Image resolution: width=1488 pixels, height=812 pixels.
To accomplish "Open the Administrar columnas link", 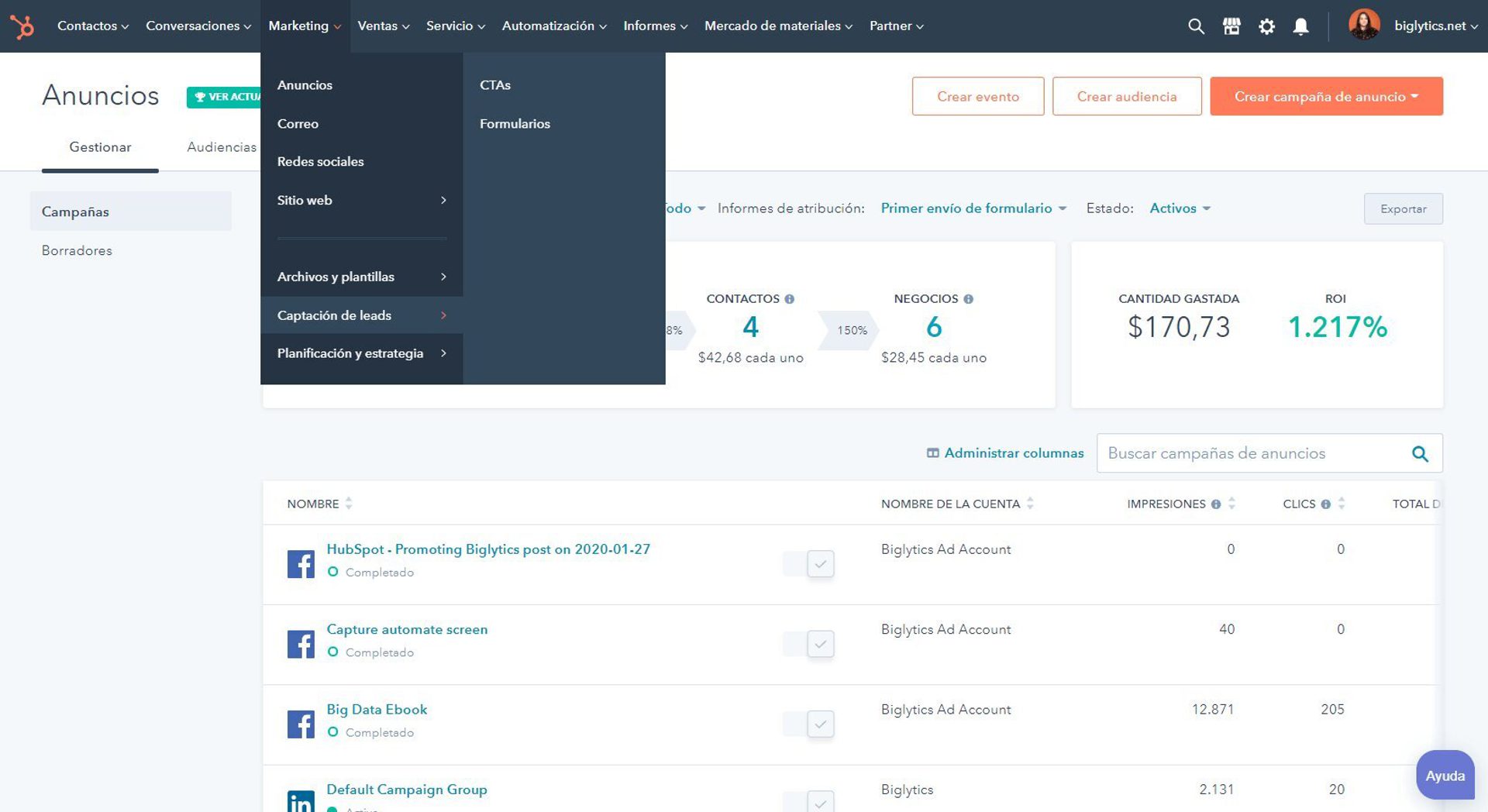I will [x=1005, y=453].
